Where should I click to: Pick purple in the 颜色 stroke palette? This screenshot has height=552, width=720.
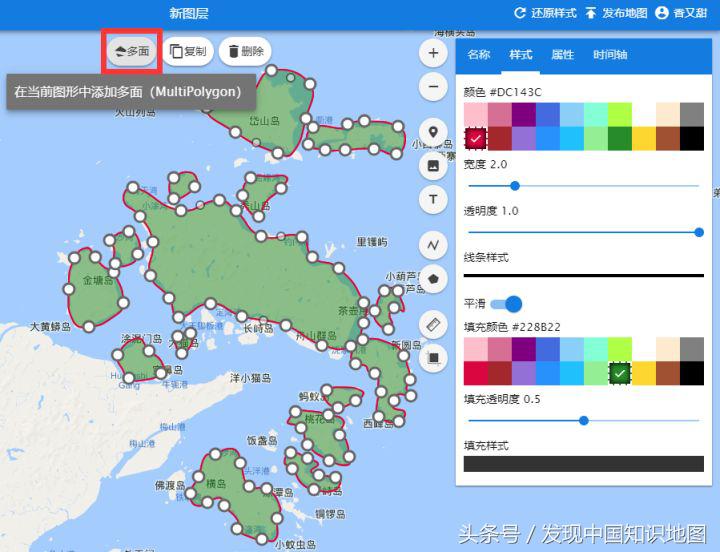(523, 114)
